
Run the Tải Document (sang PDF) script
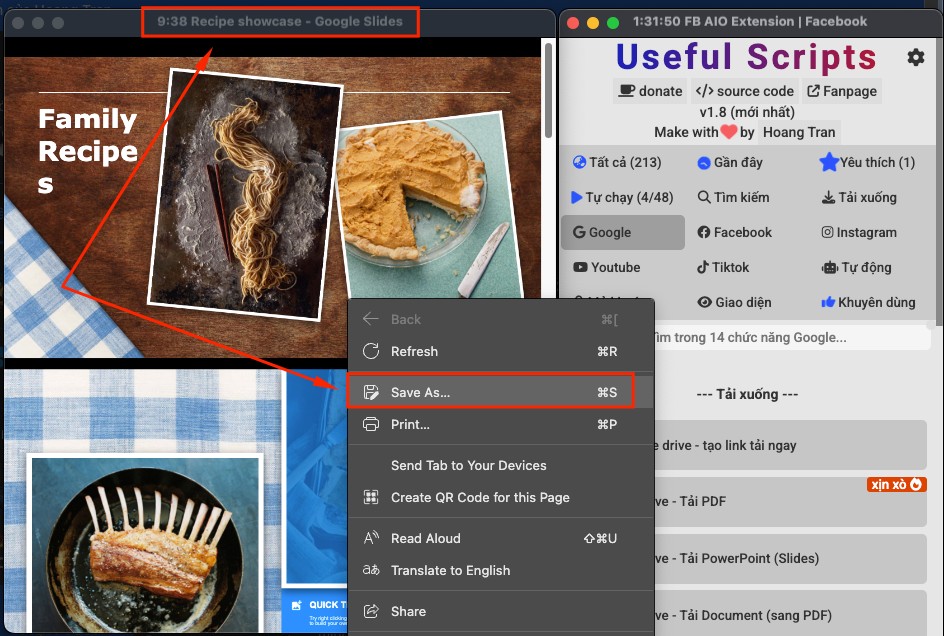pos(790,613)
